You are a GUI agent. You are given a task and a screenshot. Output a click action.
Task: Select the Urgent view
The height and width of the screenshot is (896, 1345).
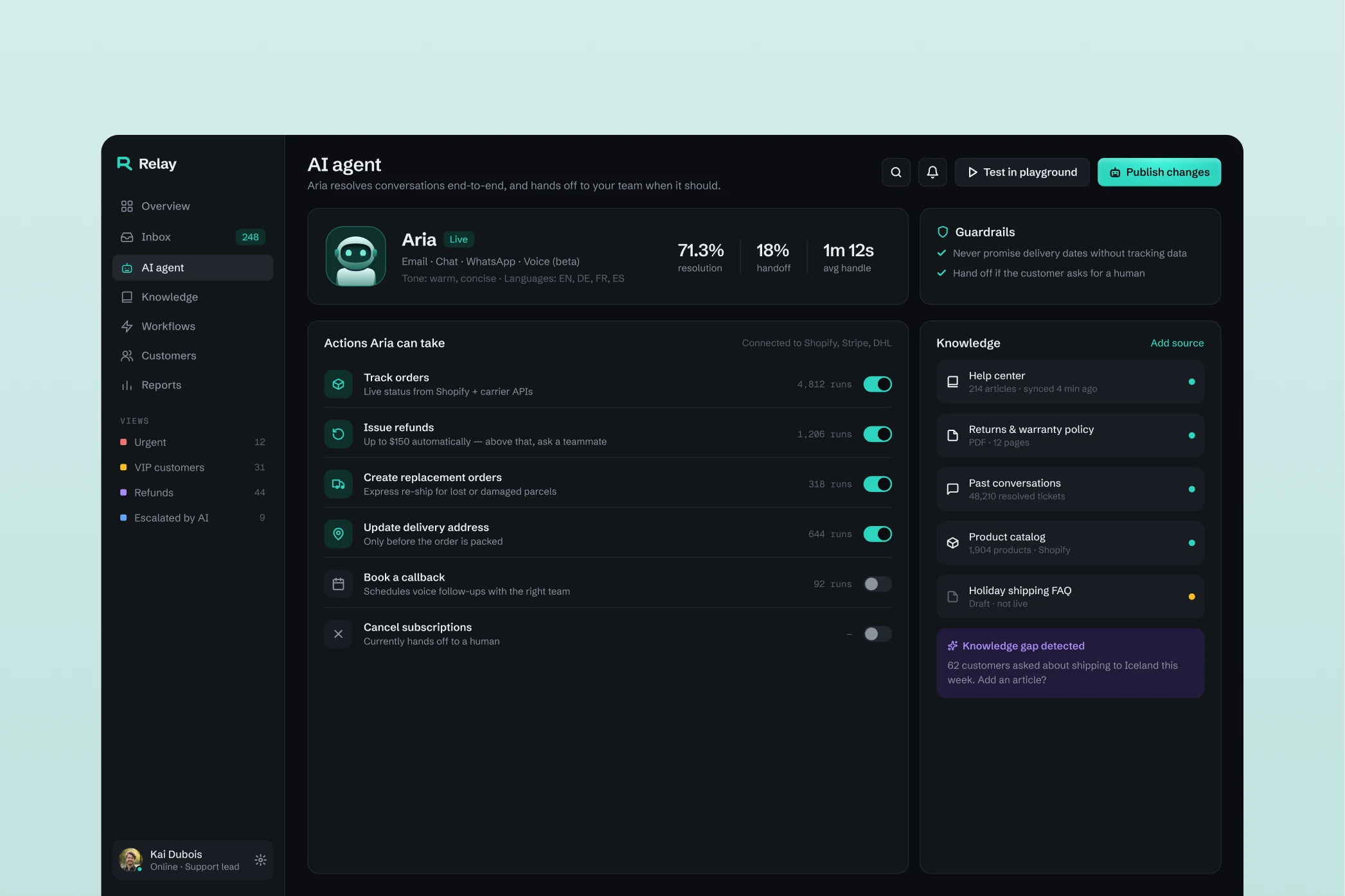pos(193,442)
